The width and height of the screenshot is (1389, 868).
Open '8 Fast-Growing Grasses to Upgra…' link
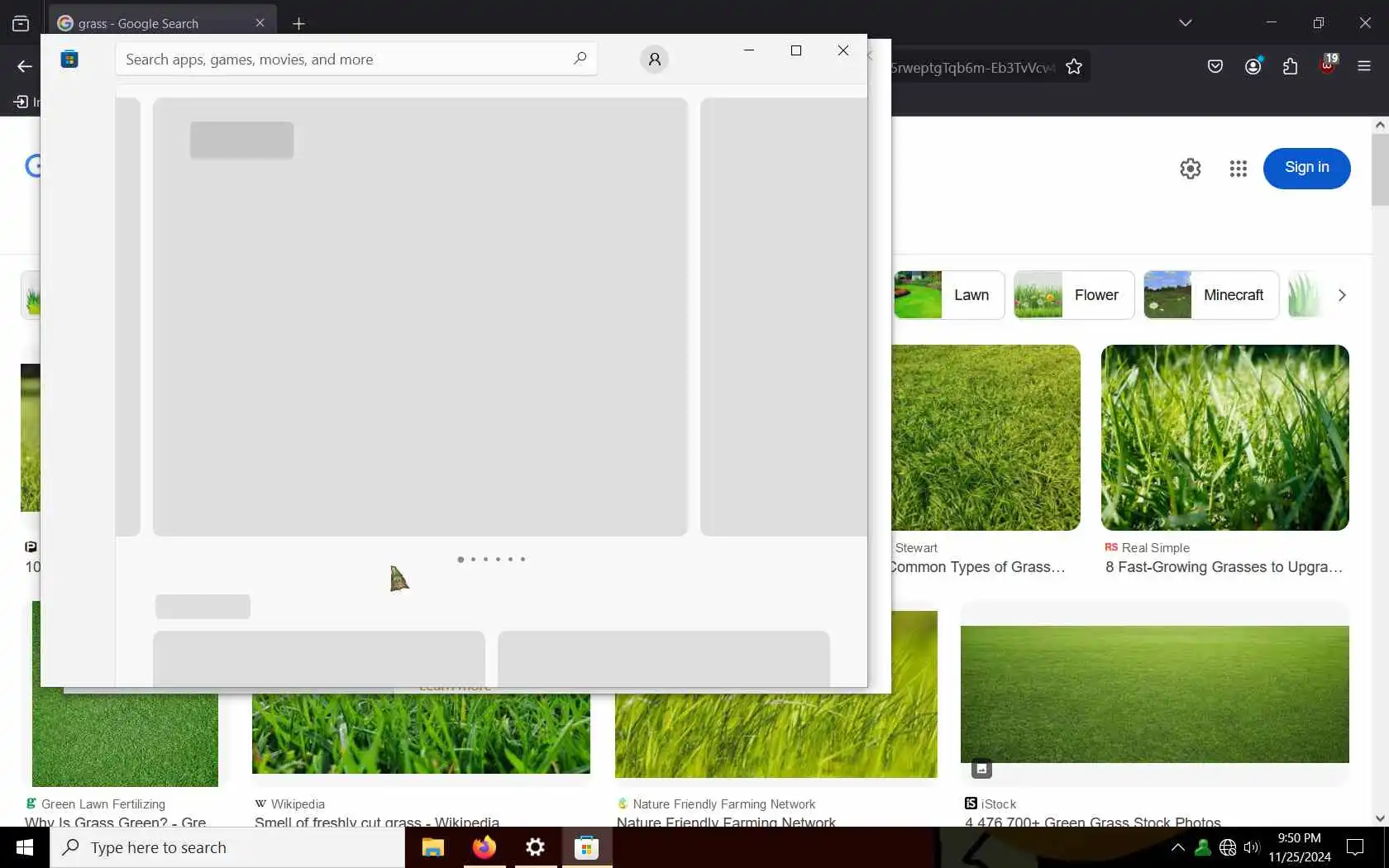(1224, 567)
